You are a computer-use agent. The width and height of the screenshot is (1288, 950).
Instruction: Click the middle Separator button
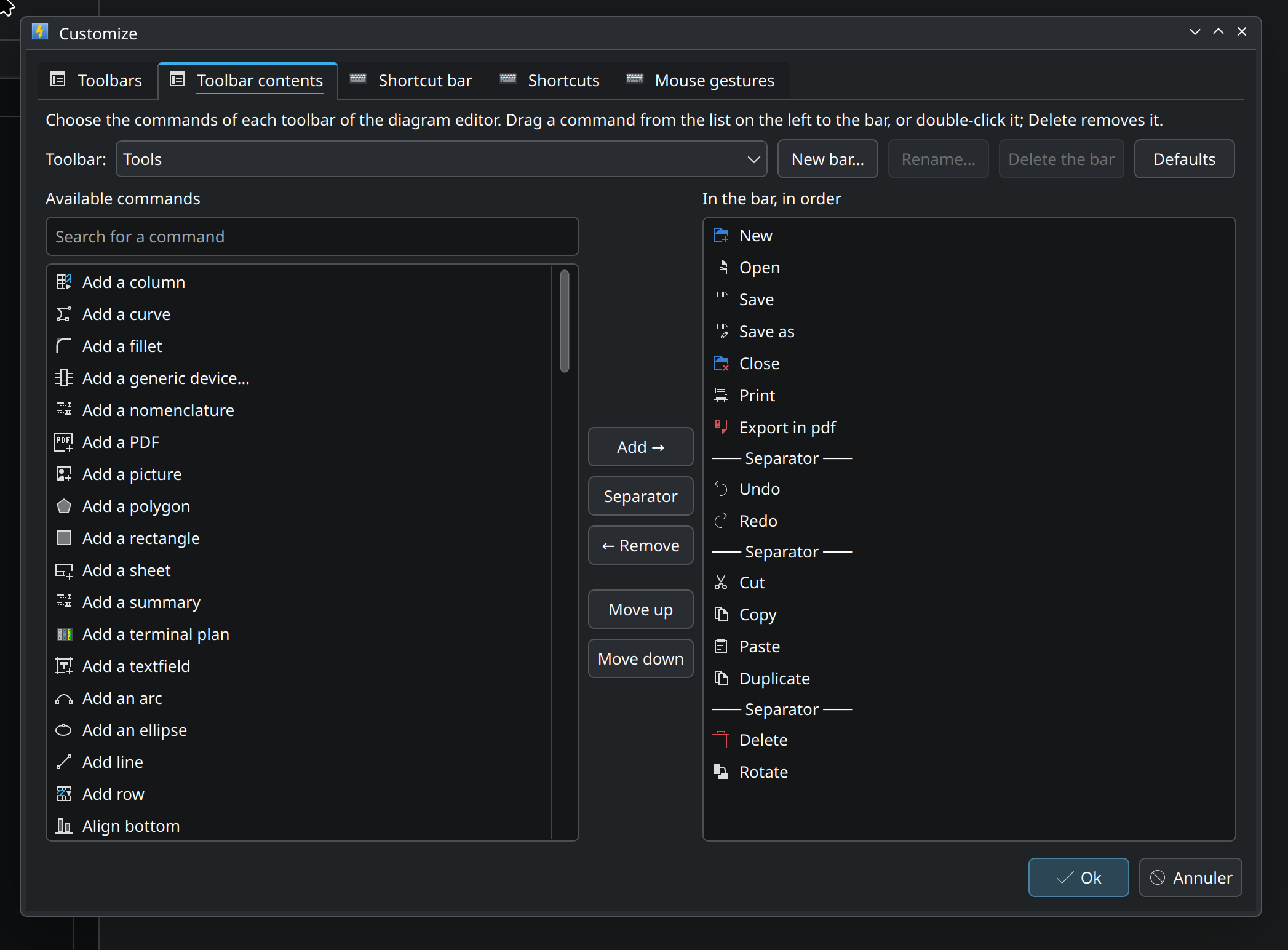pyautogui.click(x=640, y=496)
